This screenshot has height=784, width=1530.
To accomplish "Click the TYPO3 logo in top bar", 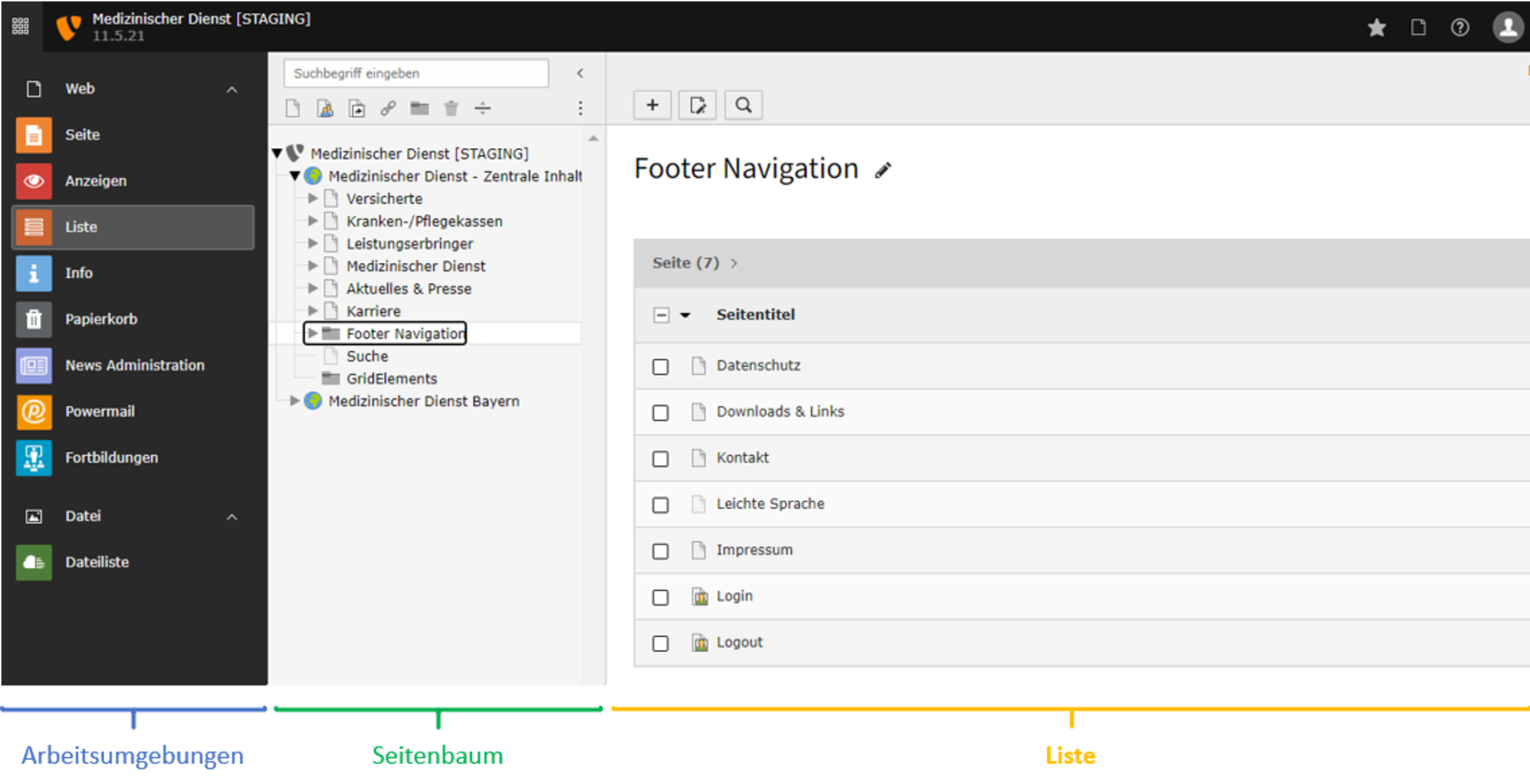I will (68, 27).
